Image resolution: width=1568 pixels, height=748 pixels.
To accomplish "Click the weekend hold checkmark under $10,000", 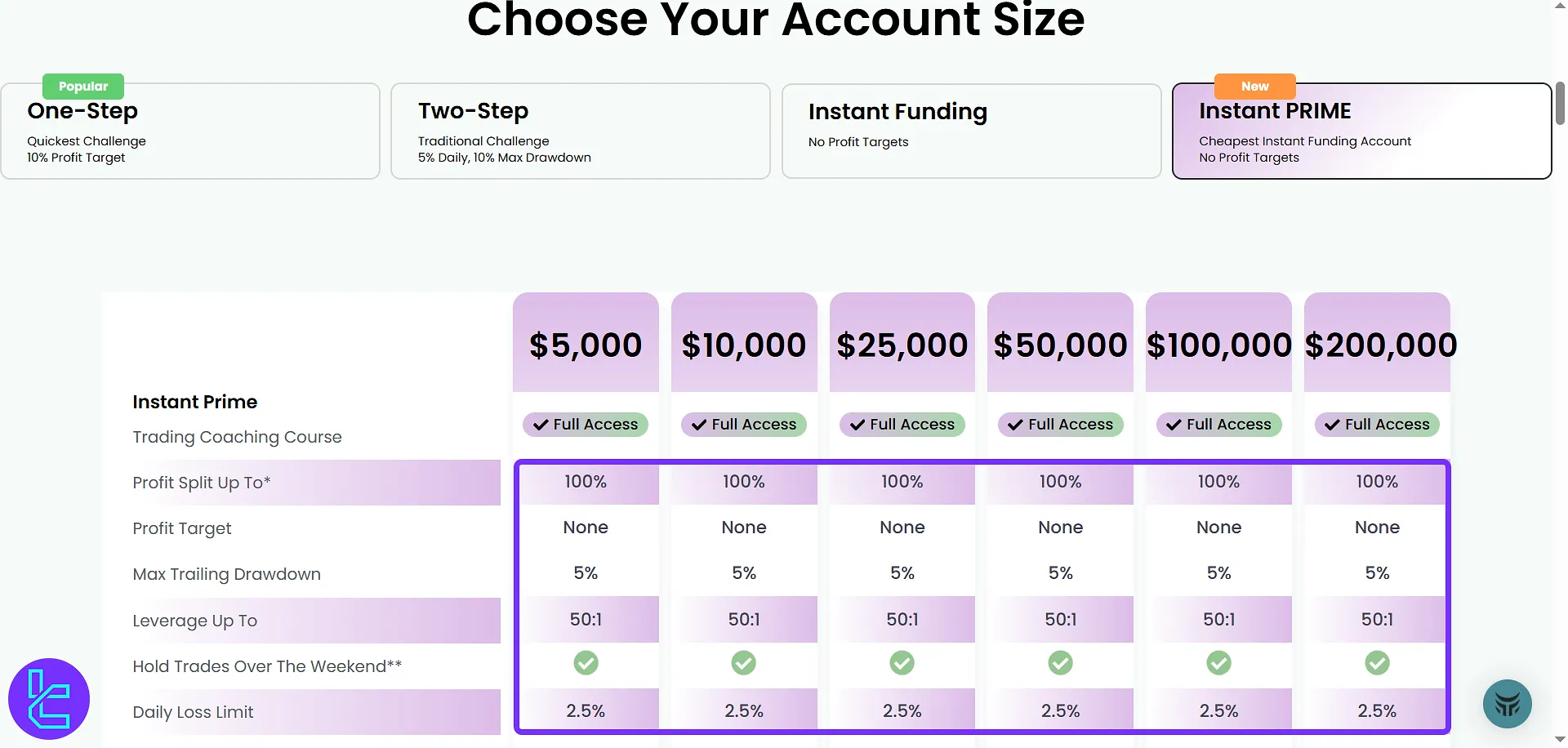I will click(743, 663).
